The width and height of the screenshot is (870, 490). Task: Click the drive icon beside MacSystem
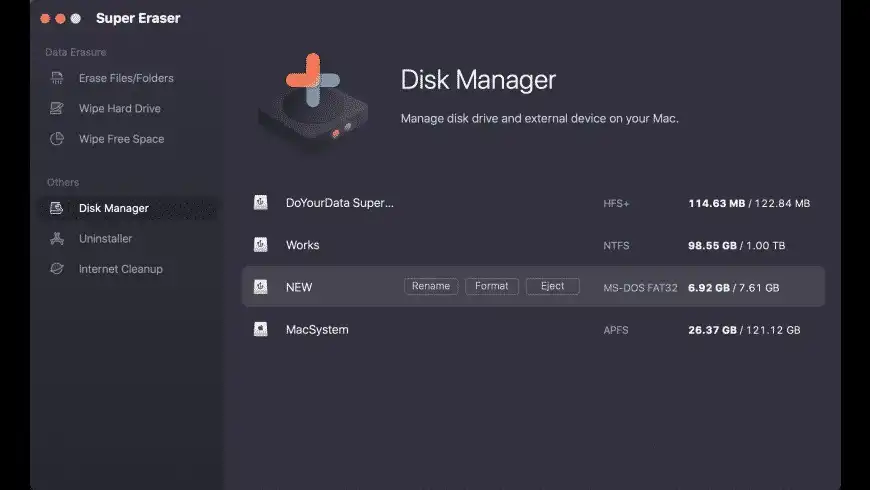pyautogui.click(x=260, y=329)
